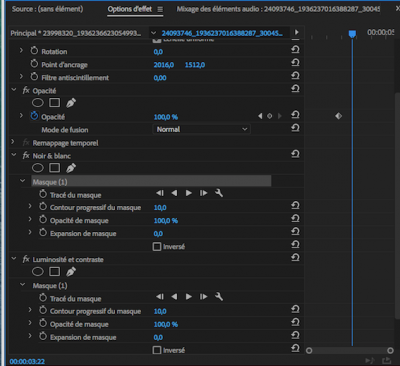Add keyframe diamond for Opacité

pyautogui.click(x=270, y=116)
